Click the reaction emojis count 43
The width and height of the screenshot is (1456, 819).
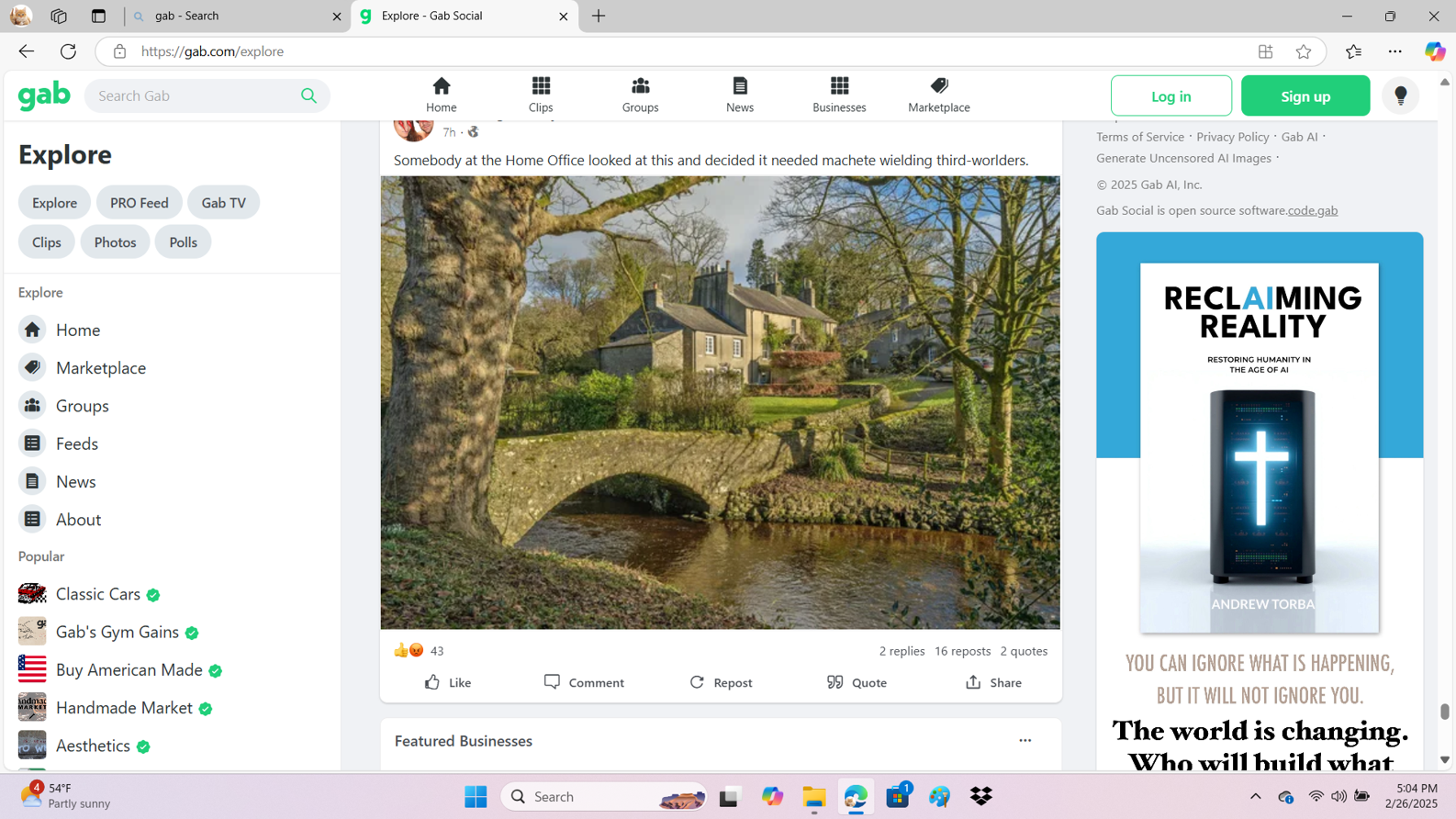(x=419, y=651)
